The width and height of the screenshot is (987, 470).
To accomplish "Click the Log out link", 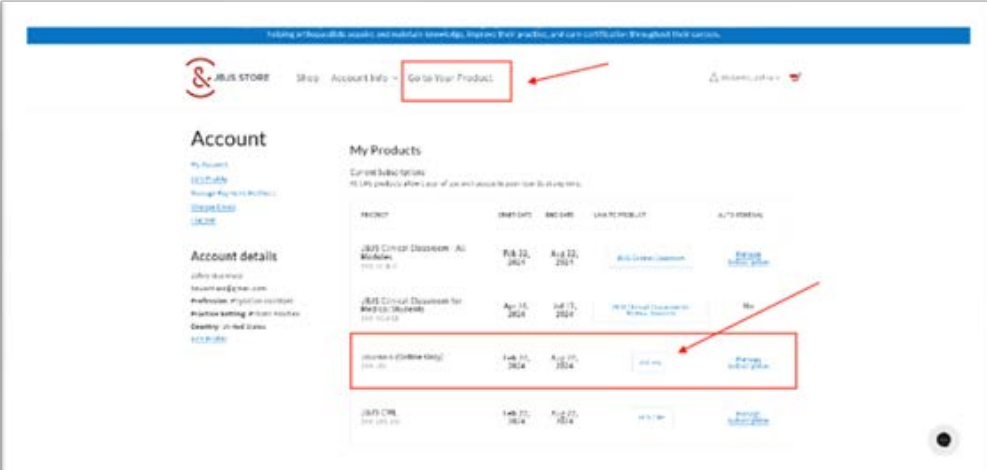I will (201, 220).
